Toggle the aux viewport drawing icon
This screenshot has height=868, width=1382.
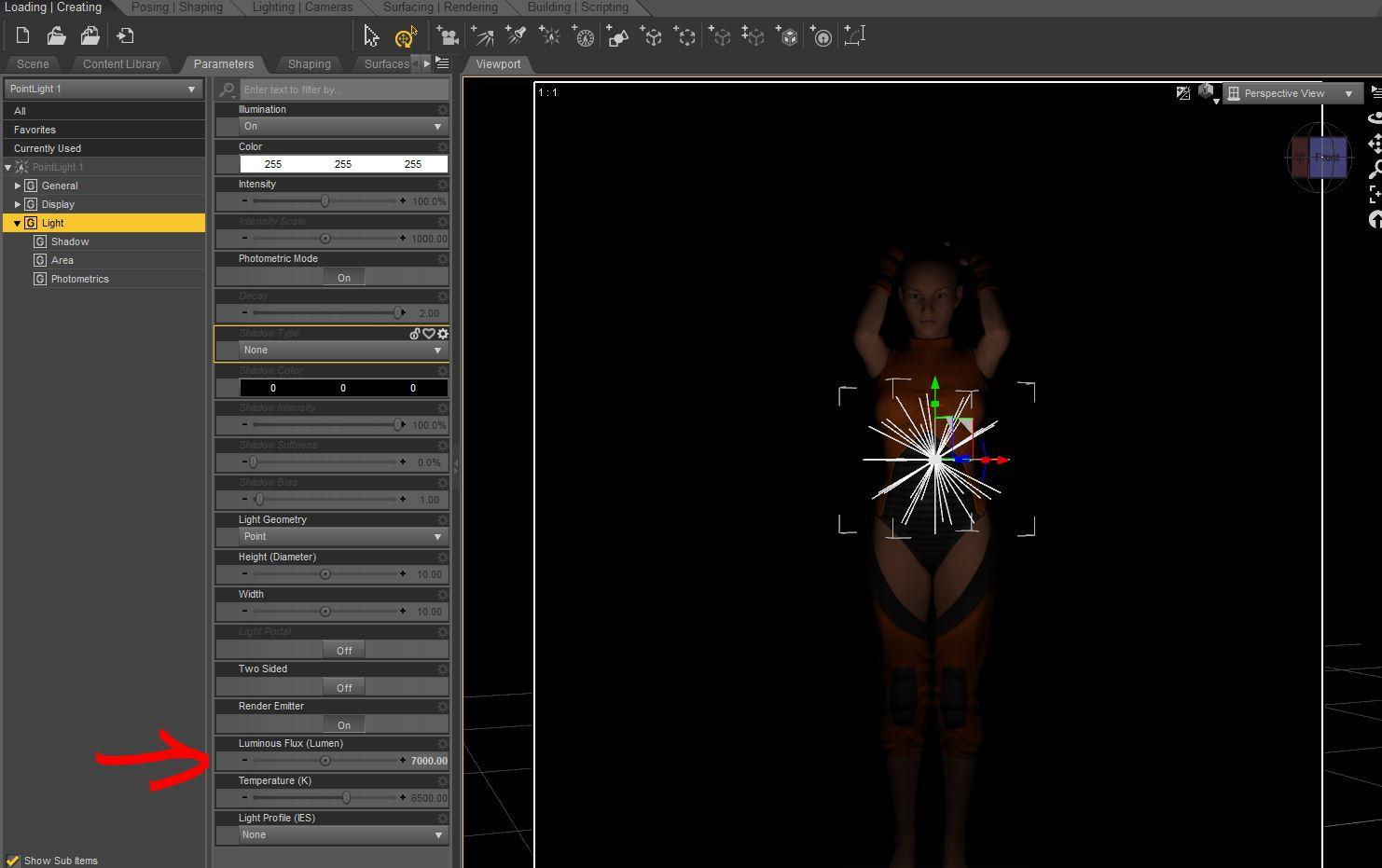tap(1183, 93)
